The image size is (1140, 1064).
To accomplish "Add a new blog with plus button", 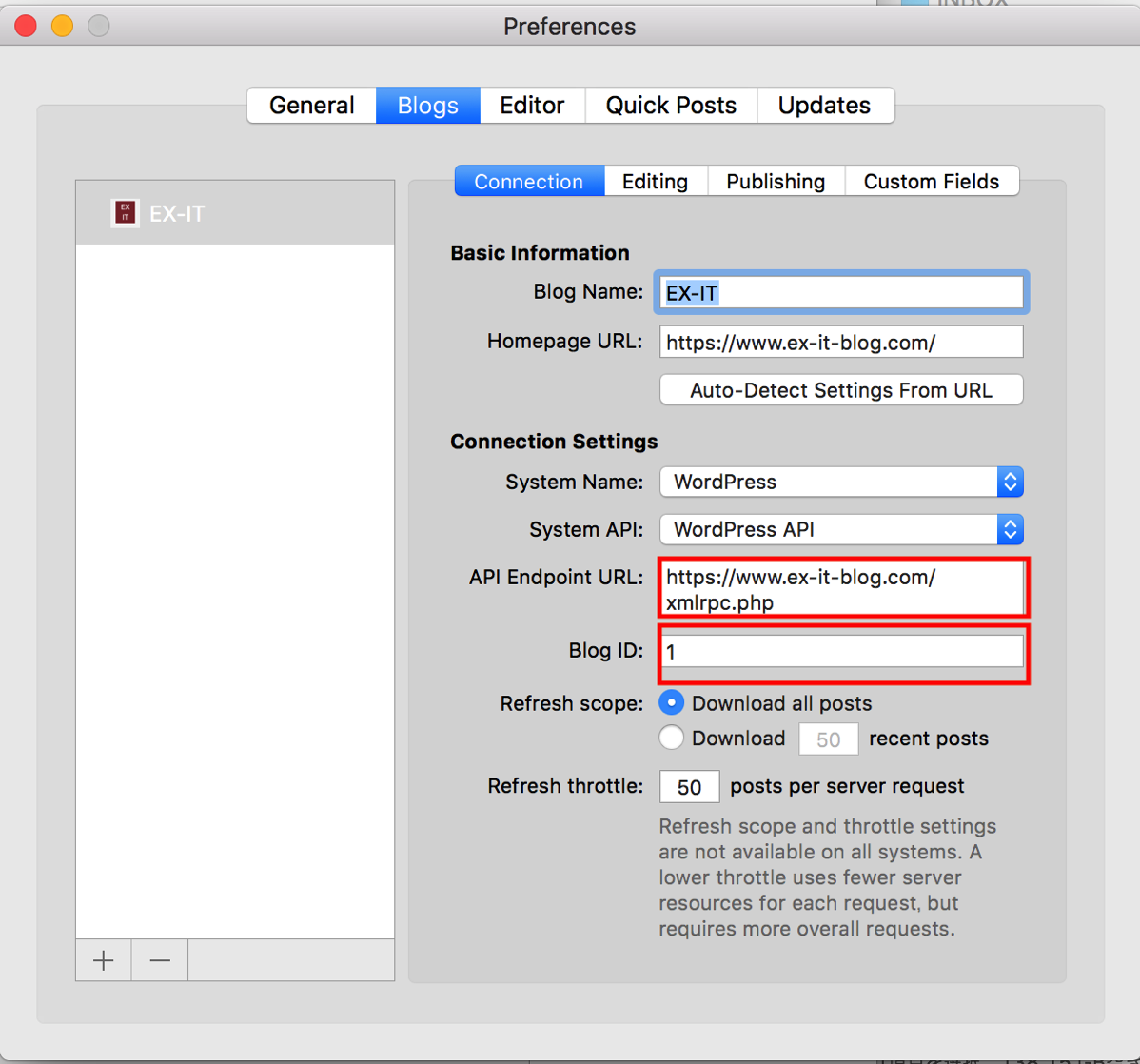I will click(103, 960).
